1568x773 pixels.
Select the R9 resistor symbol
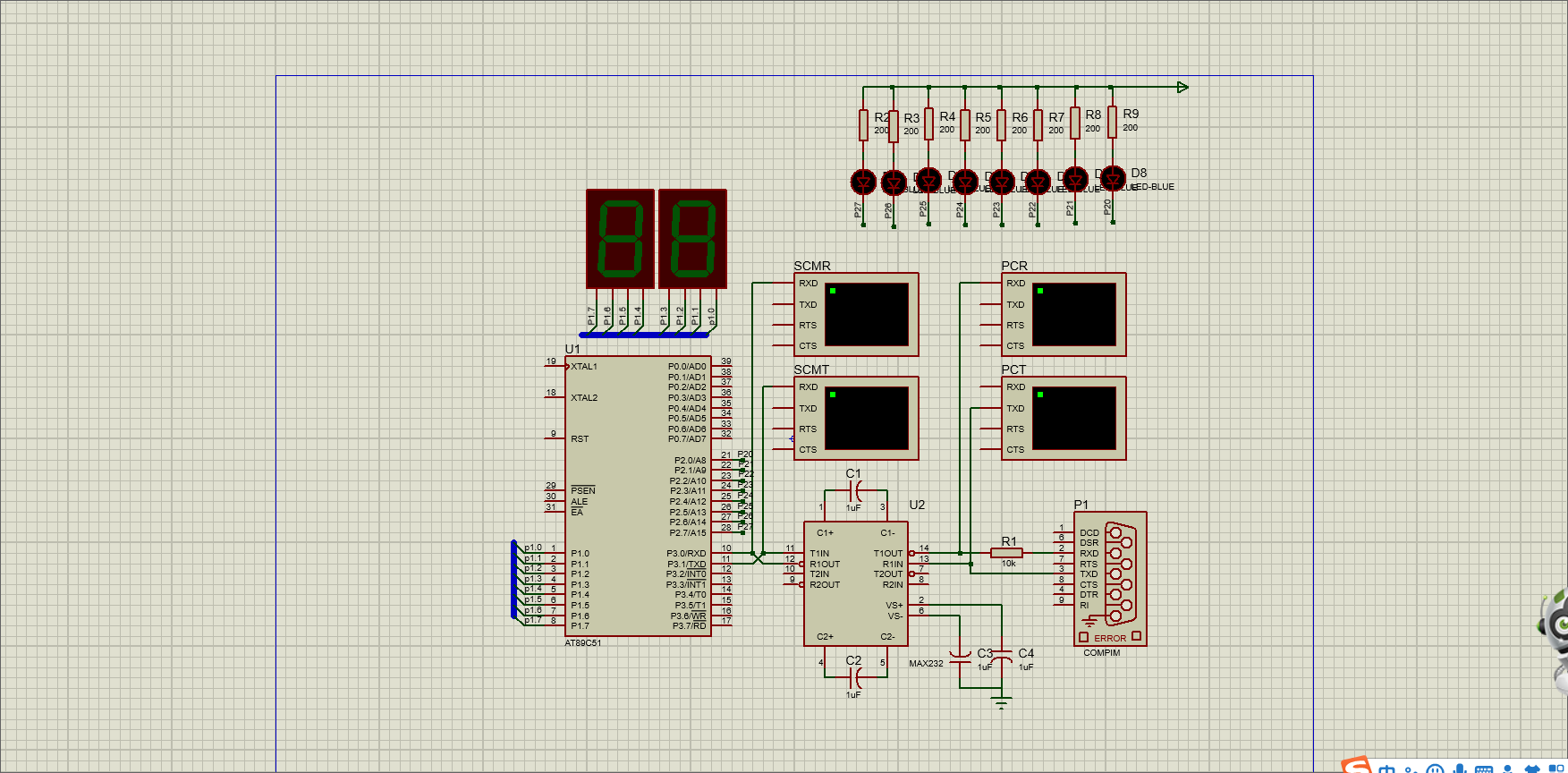[x=1113, y=123]
